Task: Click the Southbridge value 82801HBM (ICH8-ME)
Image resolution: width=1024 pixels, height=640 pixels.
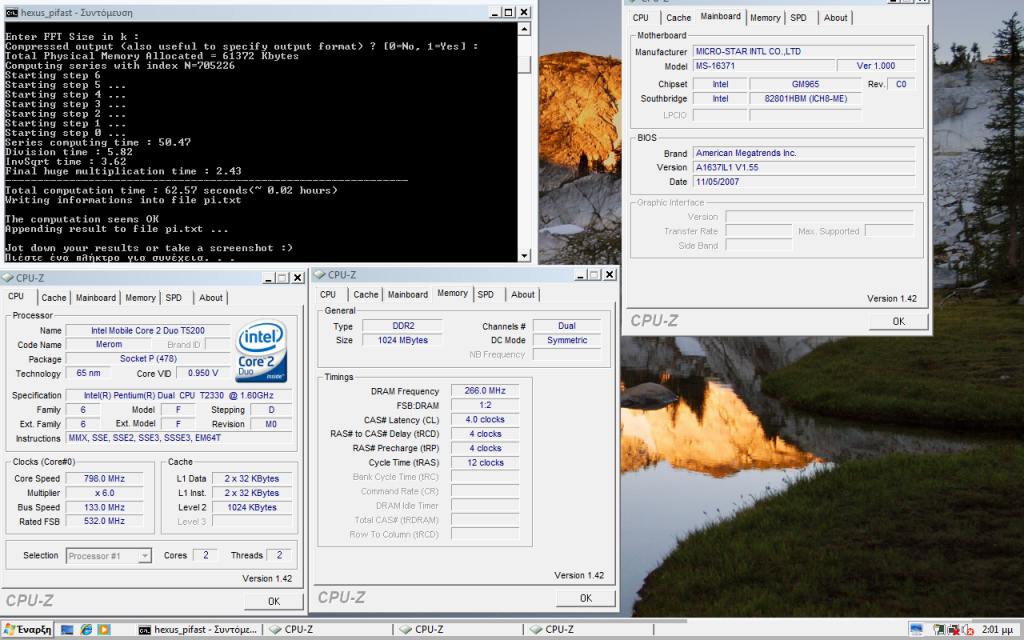Action: (805, 99)
